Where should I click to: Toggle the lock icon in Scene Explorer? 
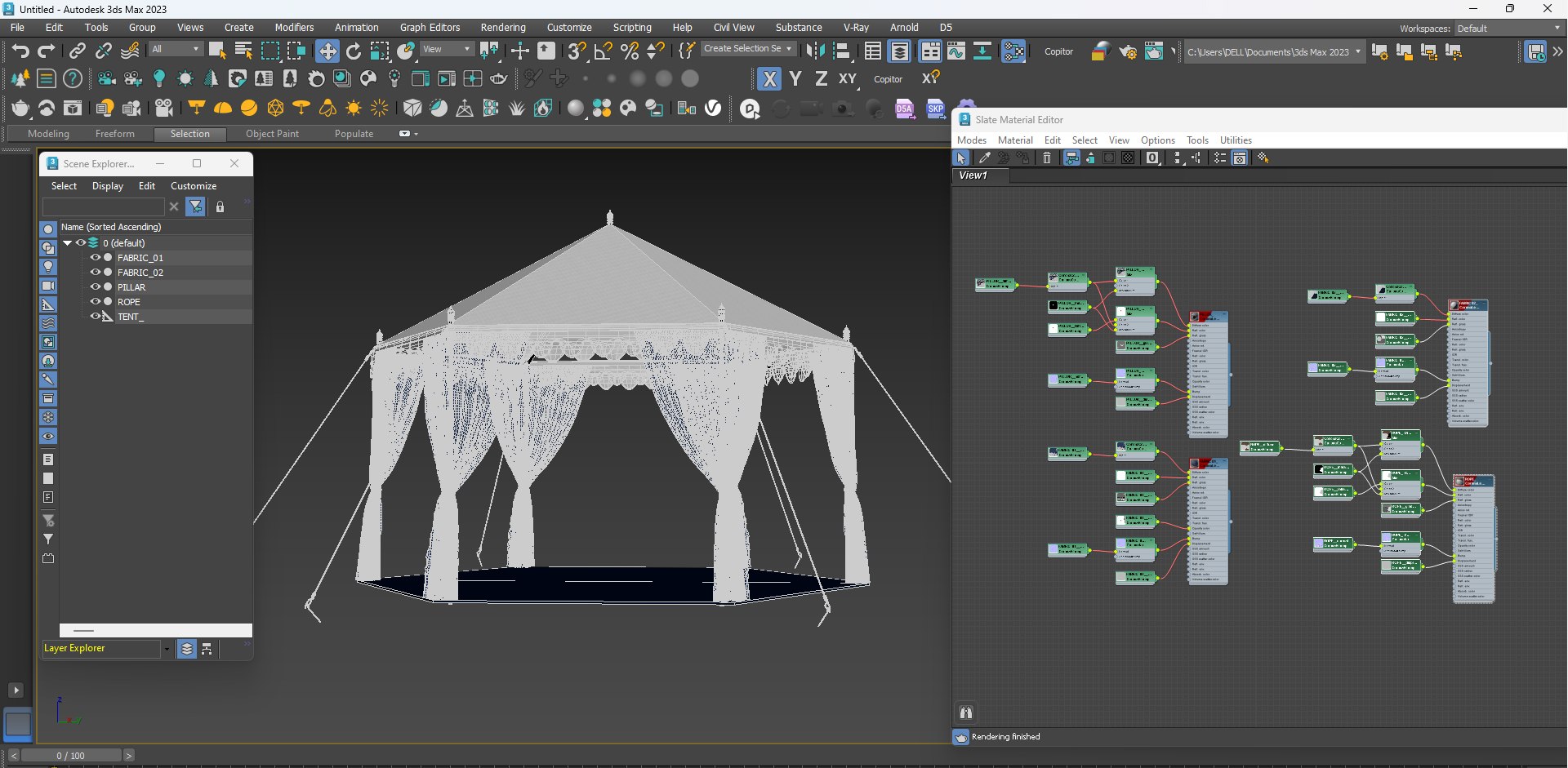pos(220,207)
